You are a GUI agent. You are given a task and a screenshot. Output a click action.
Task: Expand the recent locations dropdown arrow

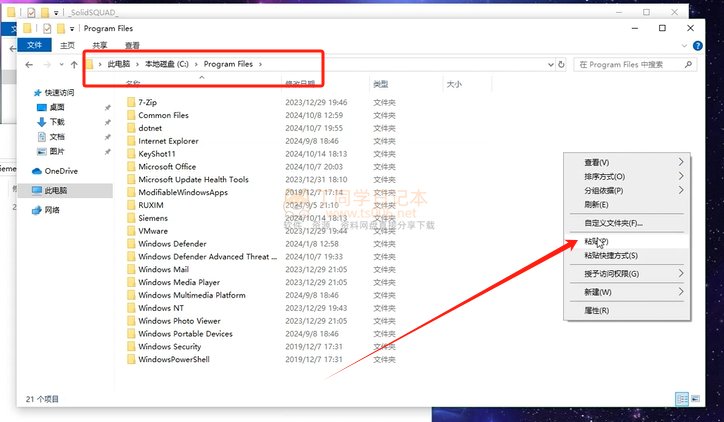[61, 65]
